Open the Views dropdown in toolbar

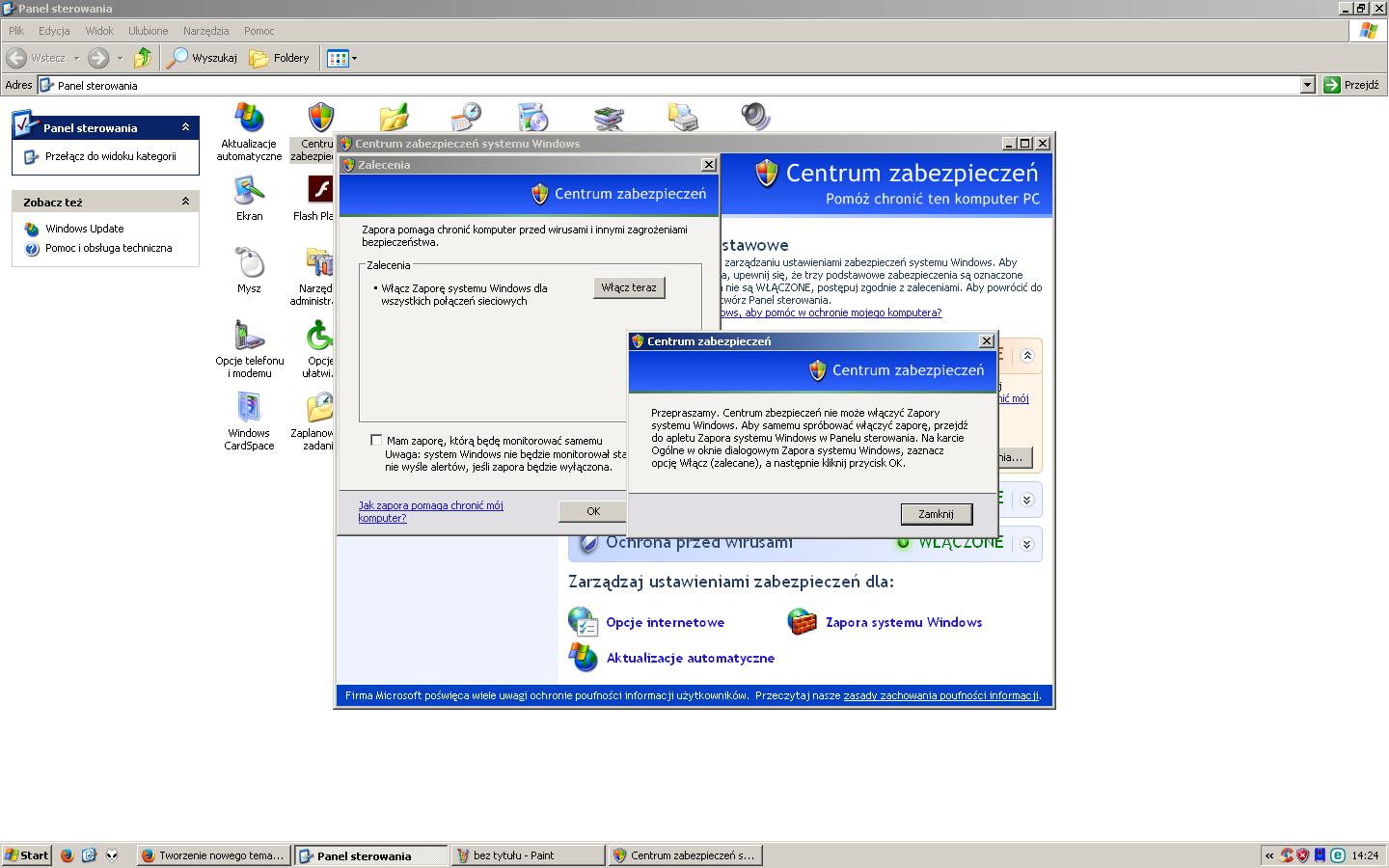pyautogui.click(x=342, y=58)
